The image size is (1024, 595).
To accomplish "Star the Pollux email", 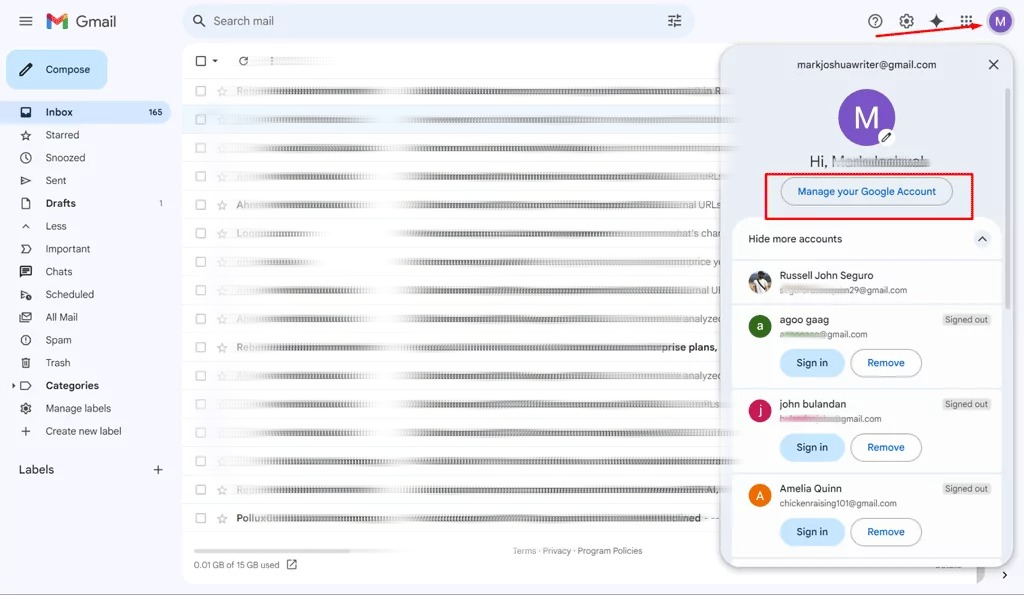I will pos(222,518).
